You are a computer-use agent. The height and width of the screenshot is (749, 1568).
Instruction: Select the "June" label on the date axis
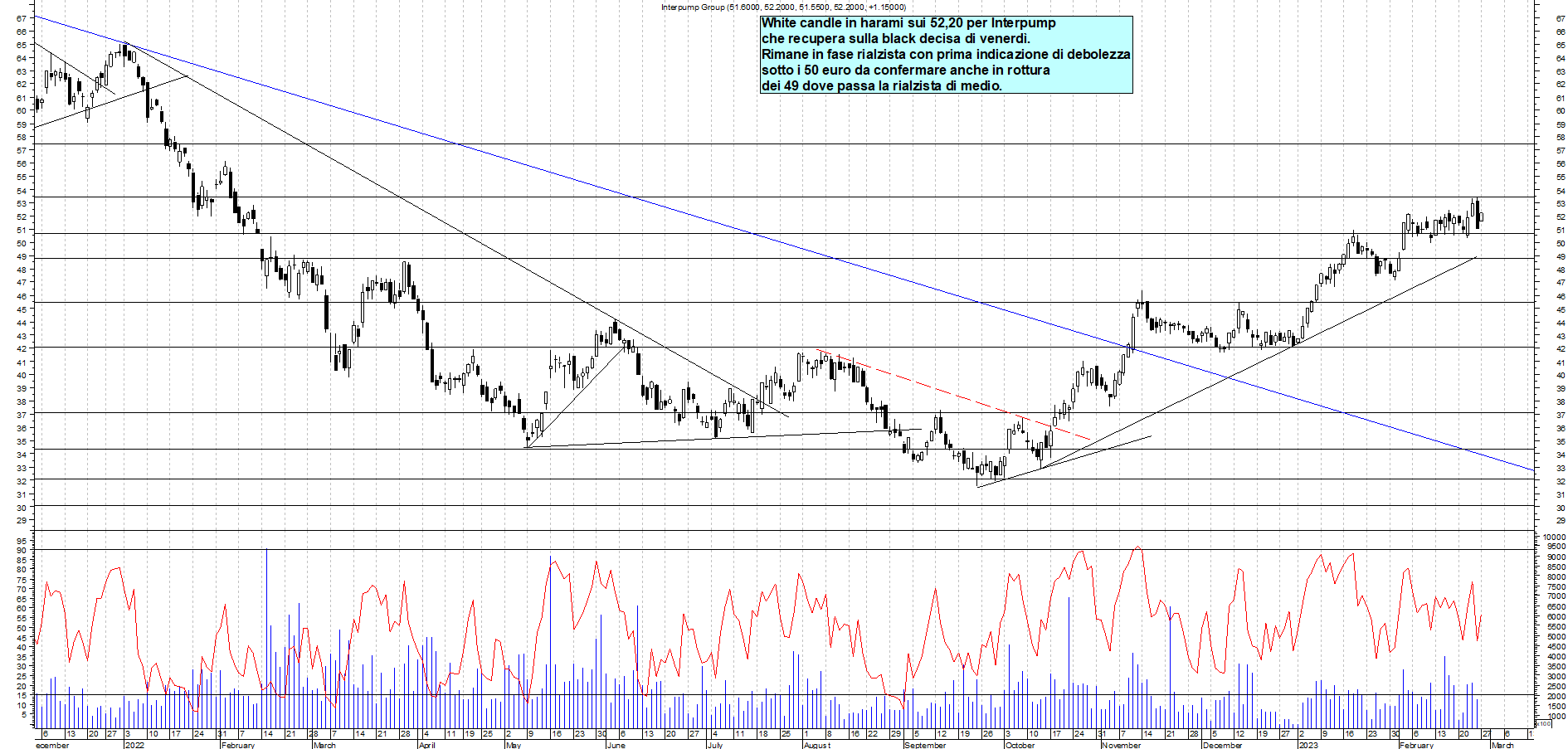(616, 745)
